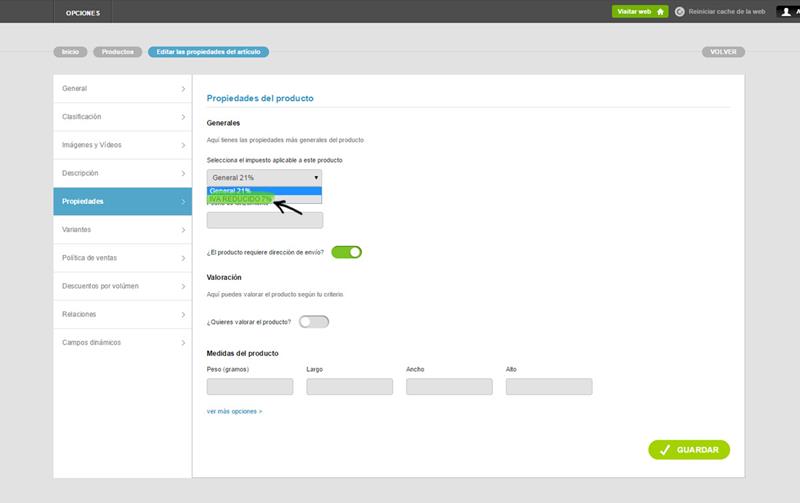Select IVA REDUCIDO 7% option
The width and height of the screenshot is (800, 503).
(238, 199)
